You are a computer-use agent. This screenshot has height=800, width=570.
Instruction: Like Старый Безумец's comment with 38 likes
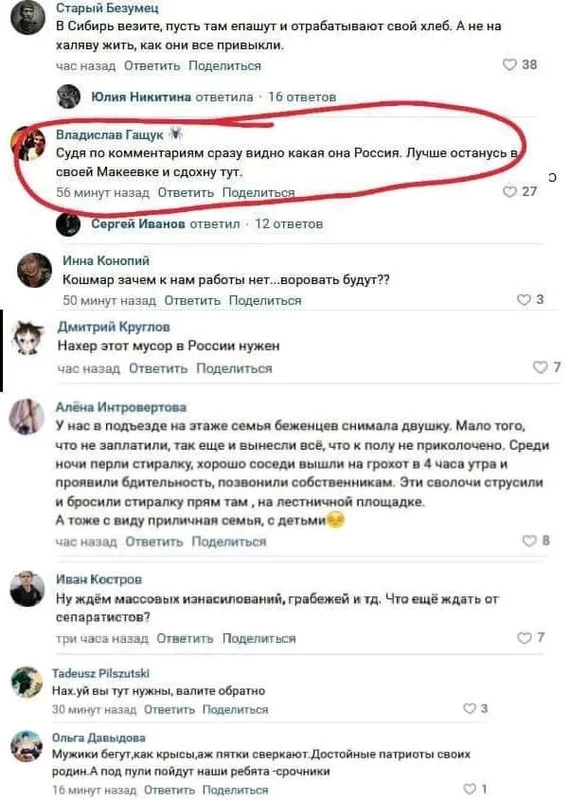509,65
